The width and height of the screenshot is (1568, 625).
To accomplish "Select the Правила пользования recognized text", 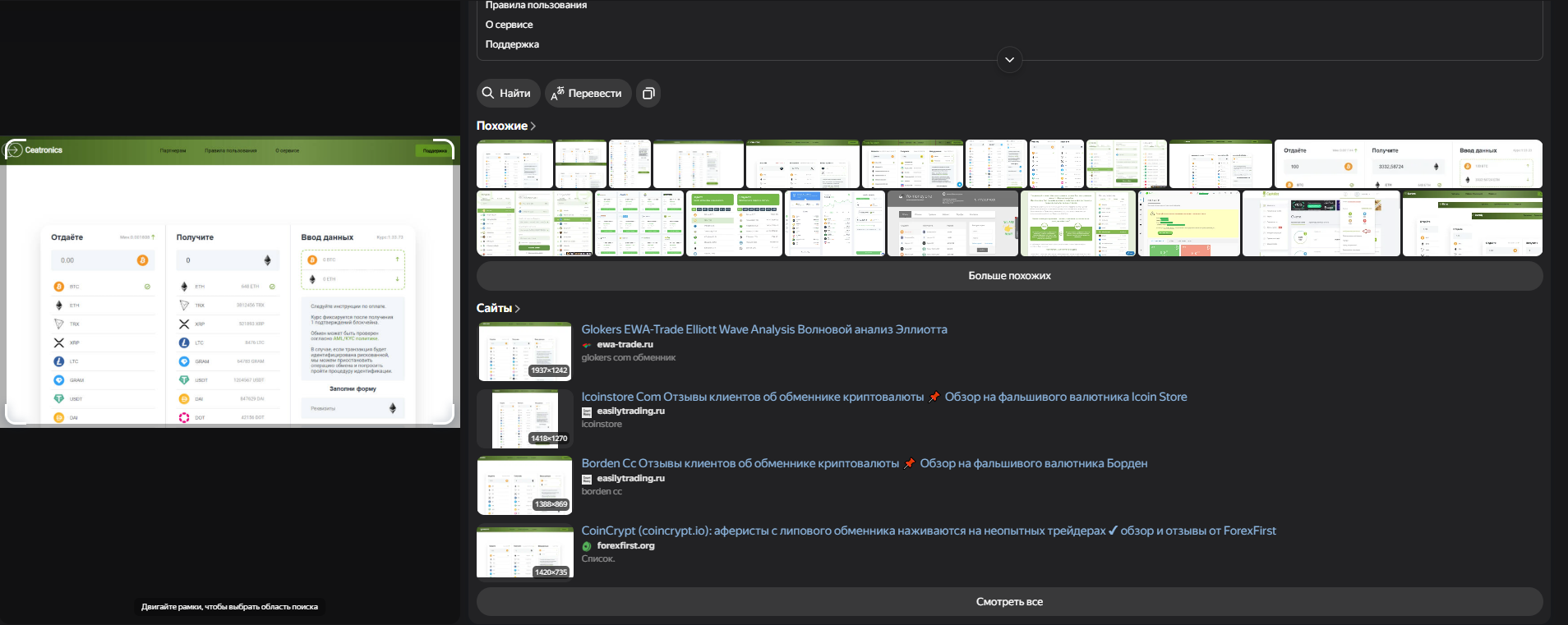I will (536, 6).
